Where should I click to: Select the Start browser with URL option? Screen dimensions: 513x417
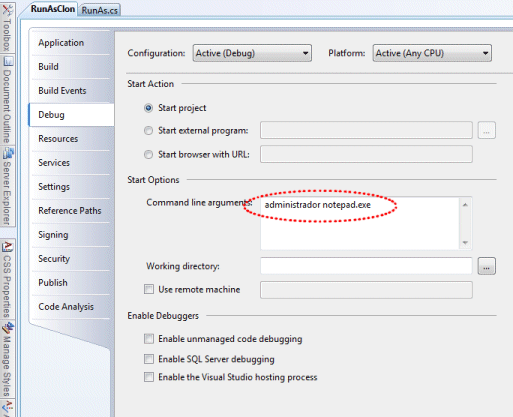(x=148, y=155)
